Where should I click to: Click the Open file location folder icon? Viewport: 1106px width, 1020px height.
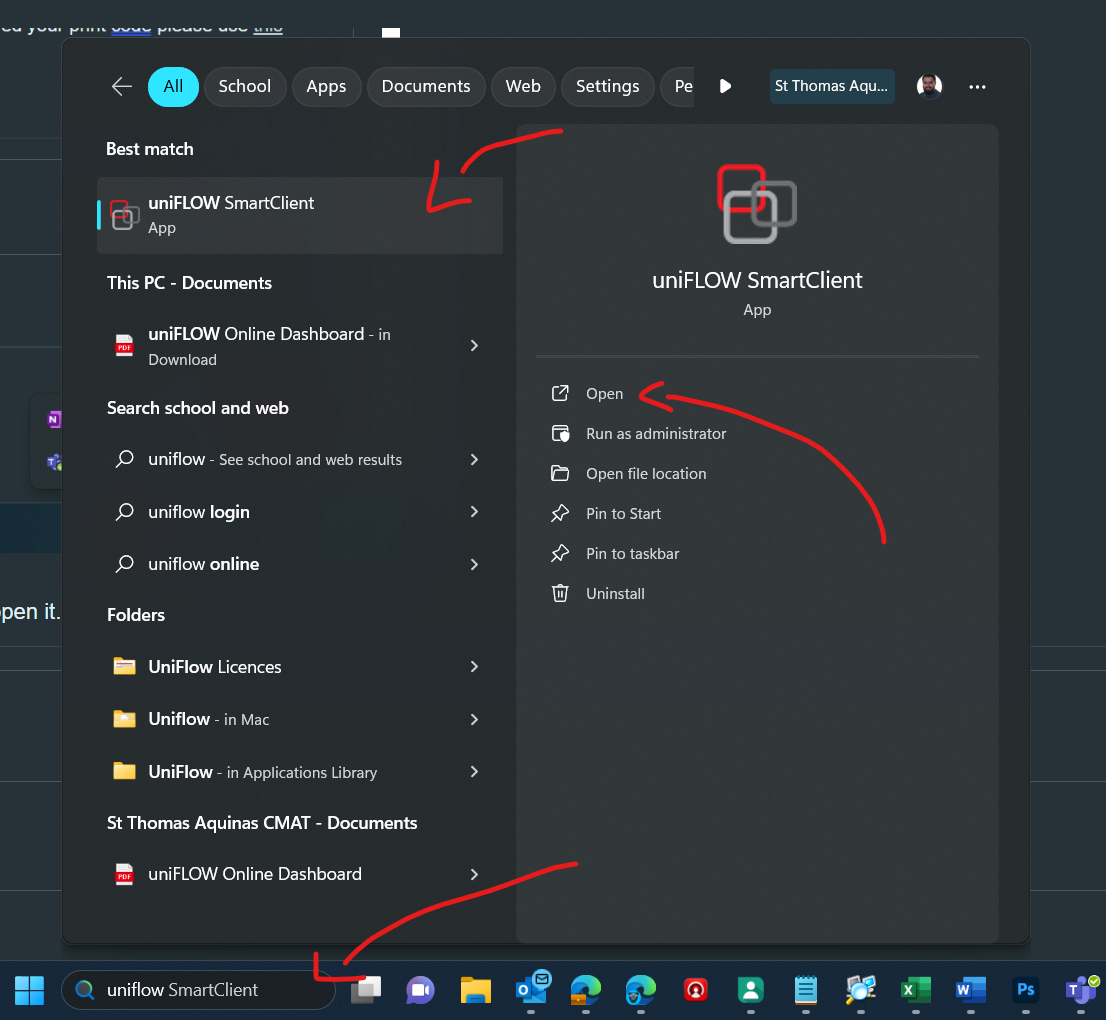(x=560, y=473)
